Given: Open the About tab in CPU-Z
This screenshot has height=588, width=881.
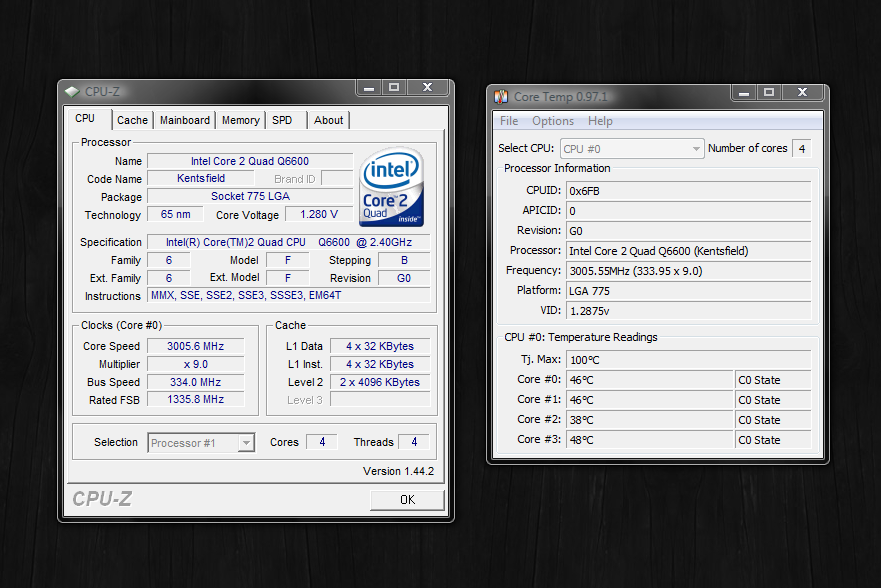Looking at the screenshot, I should pos(329,120).
